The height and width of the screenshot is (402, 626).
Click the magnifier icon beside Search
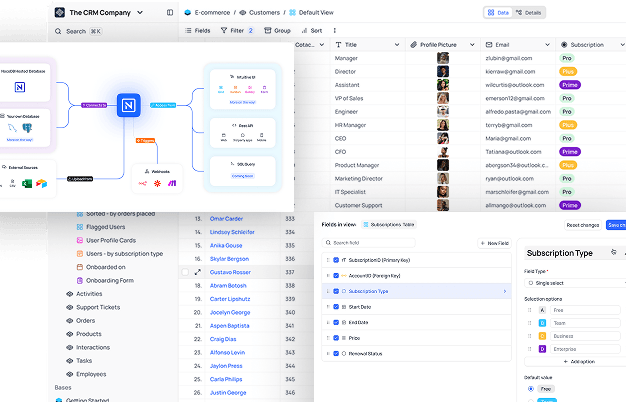[x=58, y=31]
